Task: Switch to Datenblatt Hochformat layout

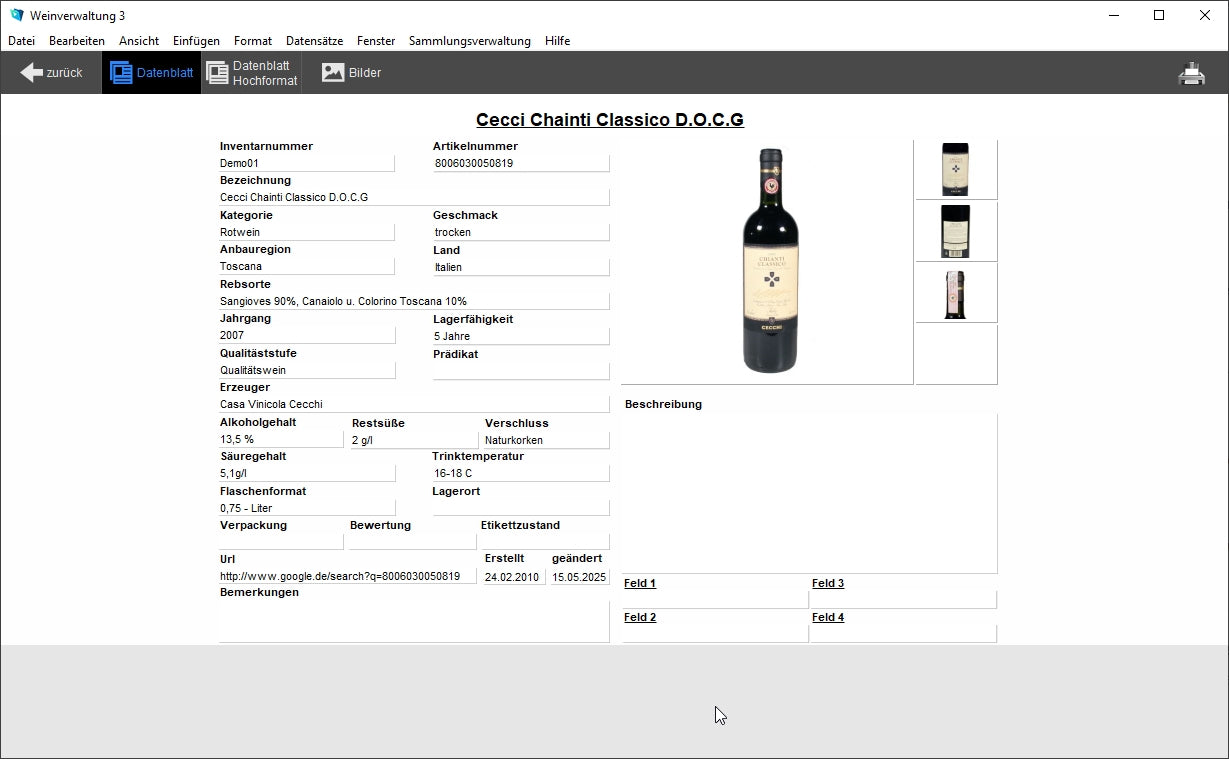Action: click(x=217, y=72)
